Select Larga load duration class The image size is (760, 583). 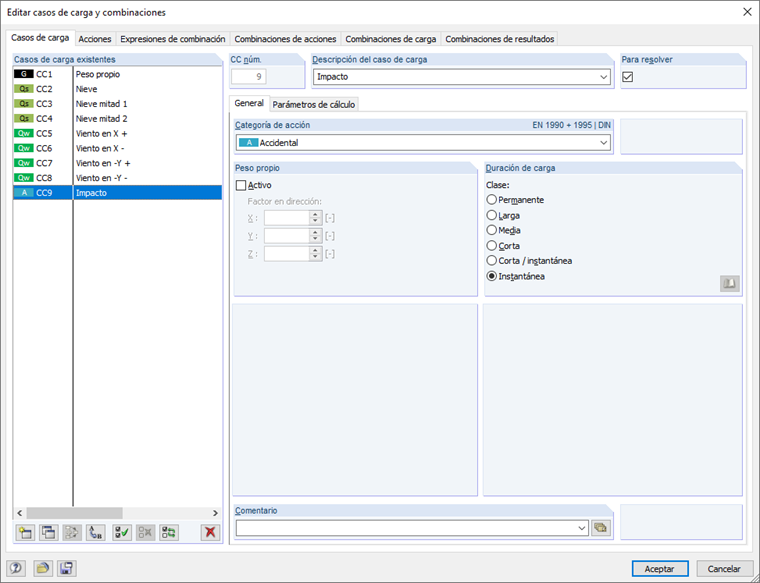click(491, 215)
